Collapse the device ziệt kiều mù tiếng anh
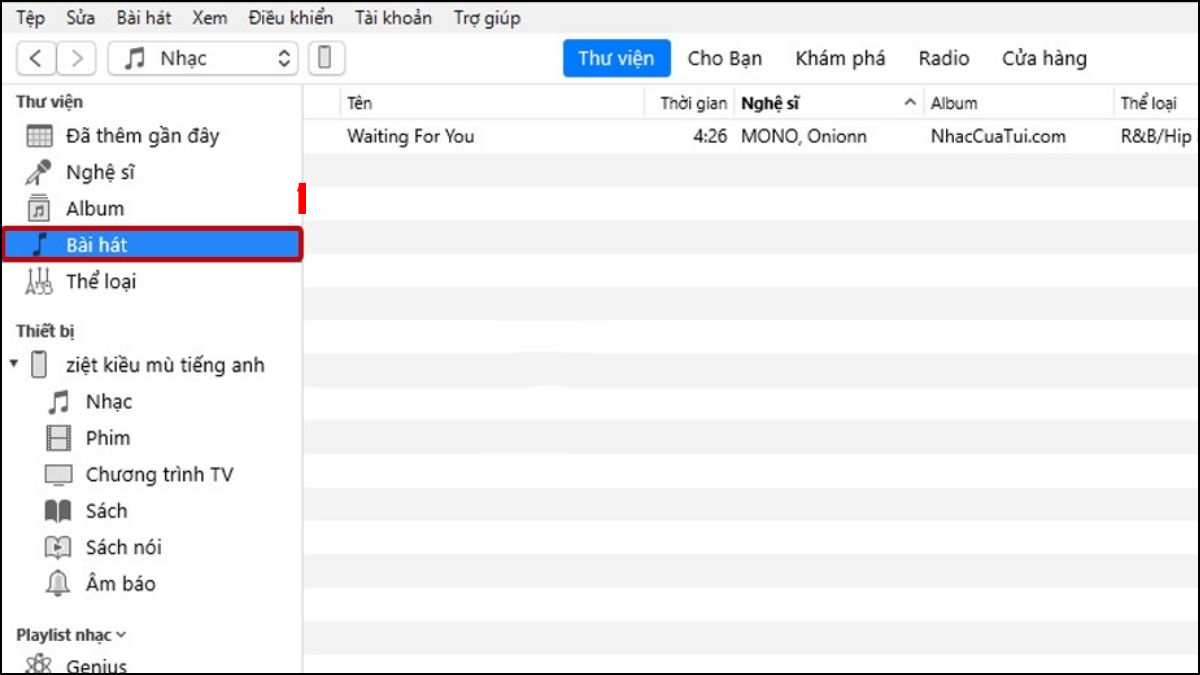The width and height of the screenshot is (1200, 675). pyautogui.click(x=12, y=365)
